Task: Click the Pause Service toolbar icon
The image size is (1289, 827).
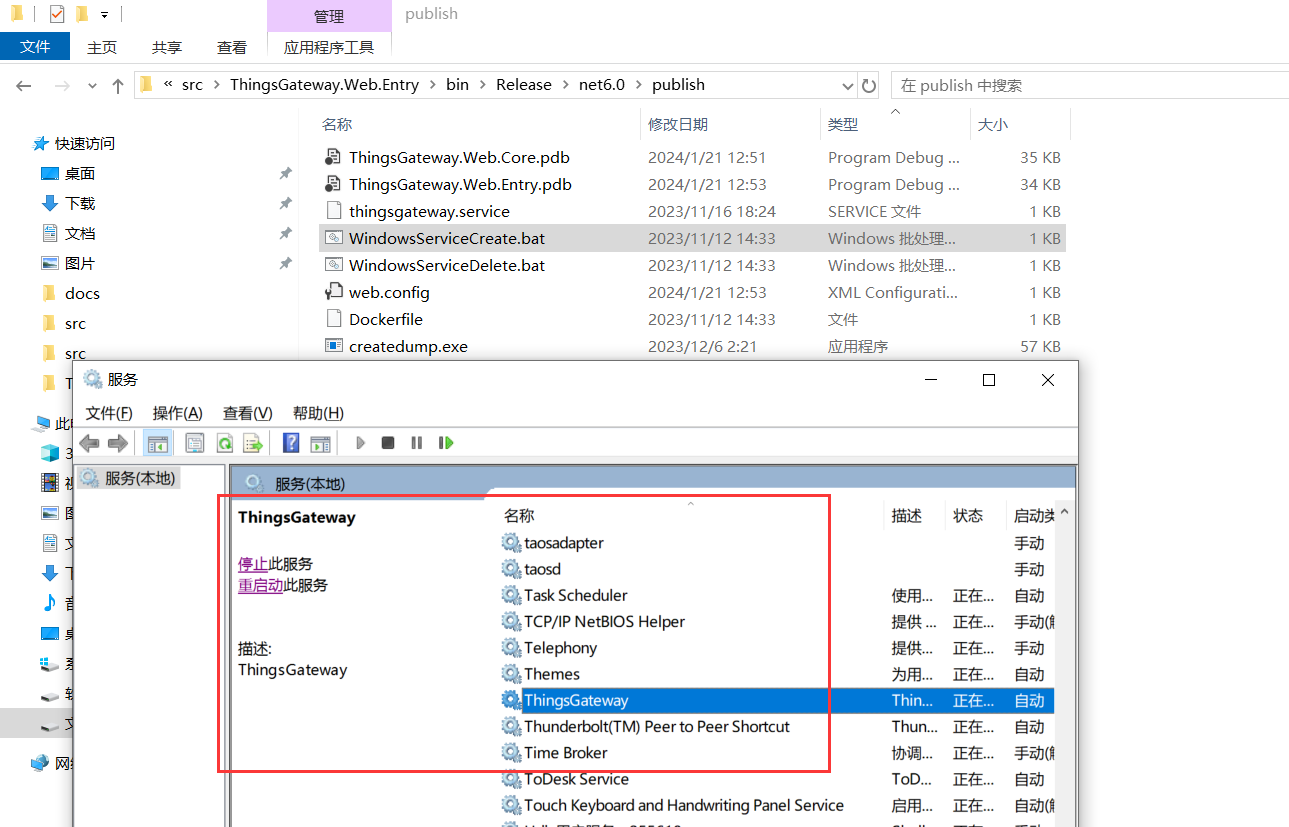Action: [x=417, y=443]
